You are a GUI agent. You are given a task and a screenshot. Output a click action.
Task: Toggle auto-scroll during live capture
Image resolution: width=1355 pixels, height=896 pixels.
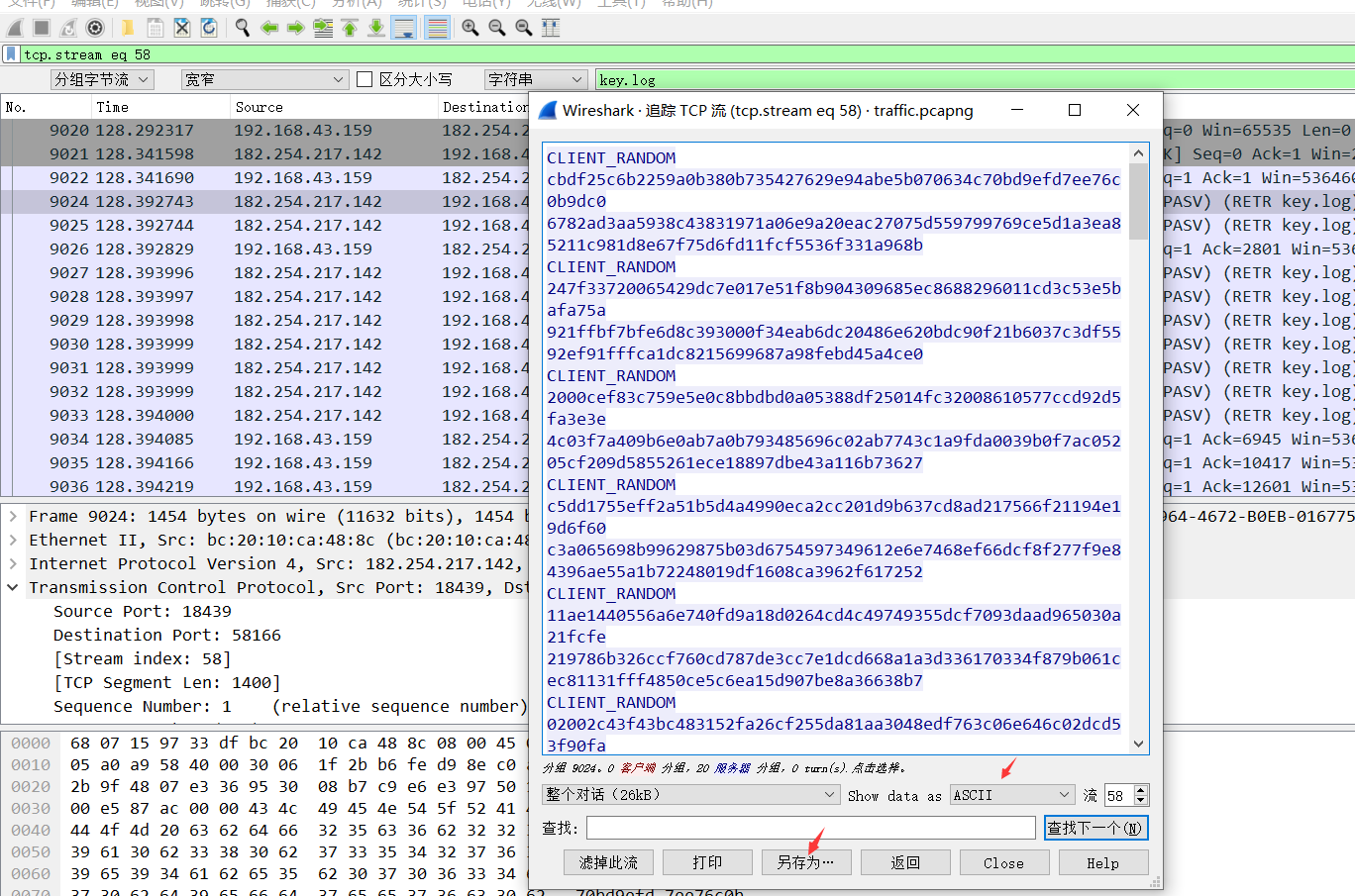404,28
